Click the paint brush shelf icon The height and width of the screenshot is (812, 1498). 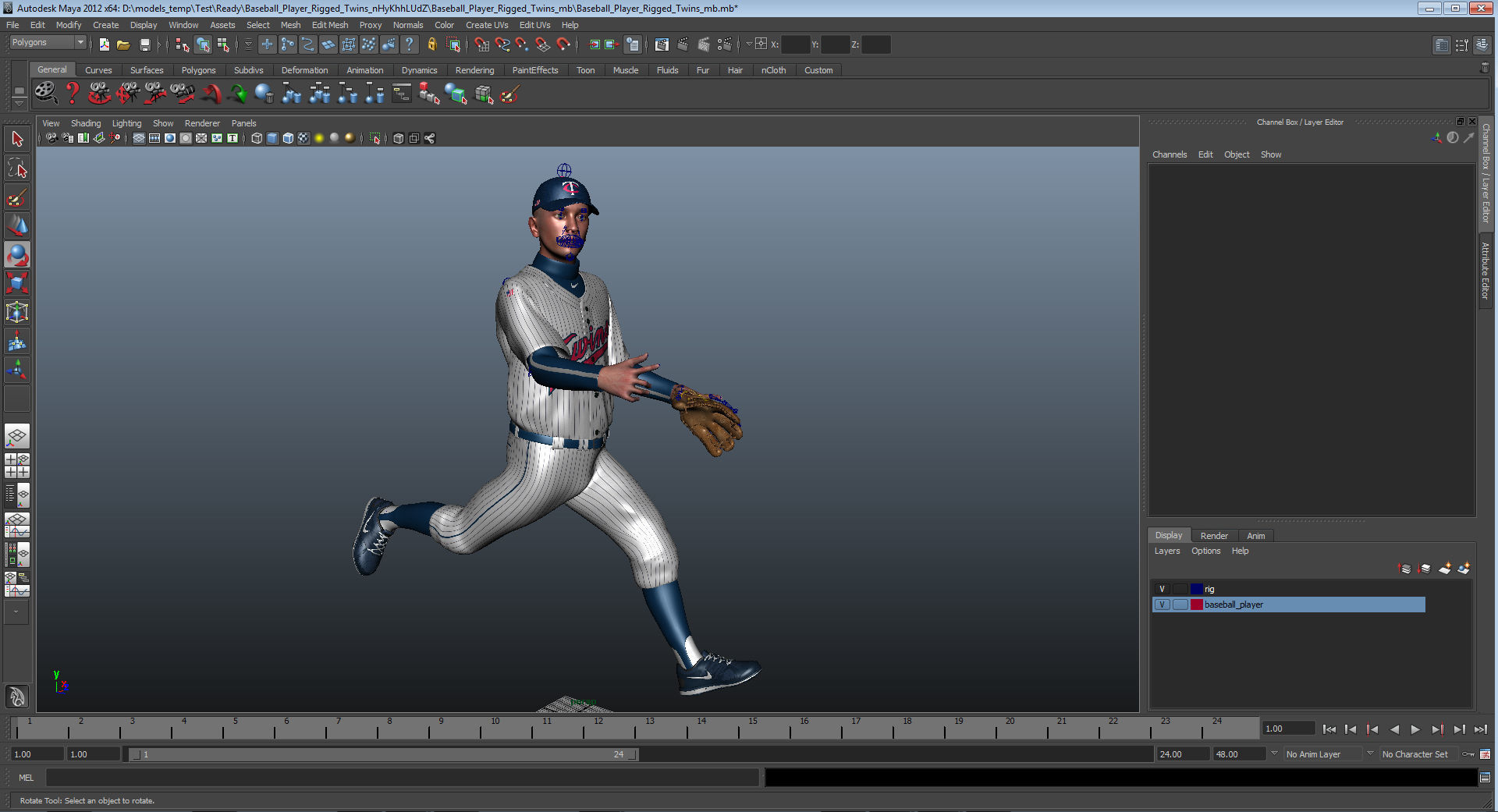click(x=510, y=94)
